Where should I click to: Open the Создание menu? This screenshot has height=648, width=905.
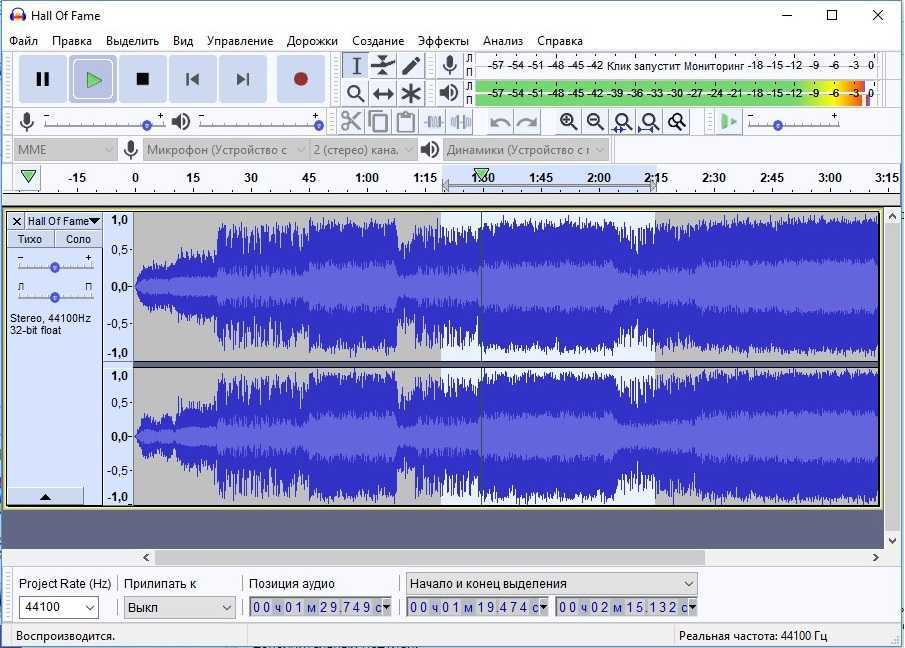tap(378, 41)
